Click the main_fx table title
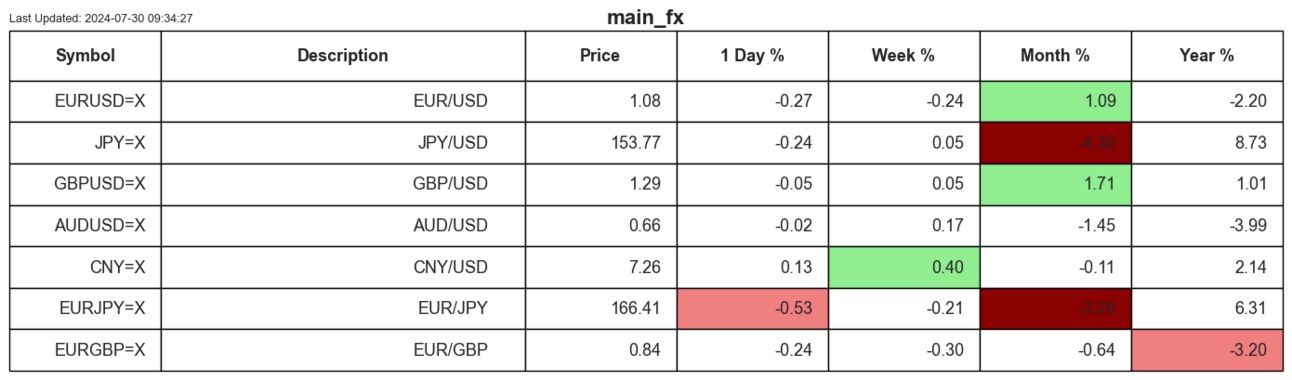Viewport: 1292px width, 380px height. click(645, 17)
